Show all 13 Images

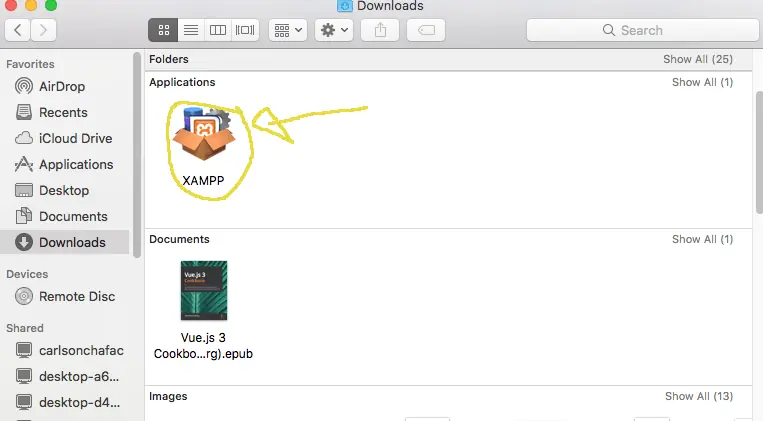point(697,396)
